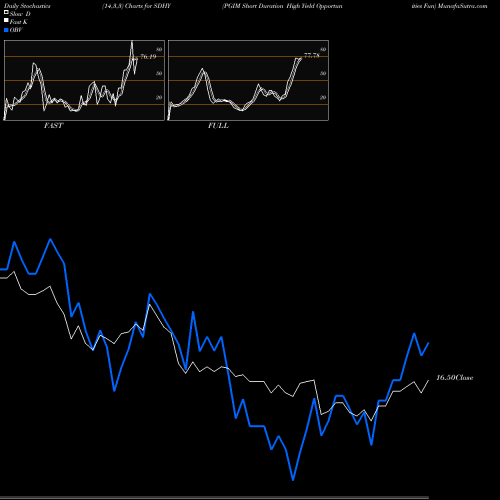Open the MunafaSutra.com source label
The width and height of the screenshot is (500, 500).
click(x=463, y=6)
